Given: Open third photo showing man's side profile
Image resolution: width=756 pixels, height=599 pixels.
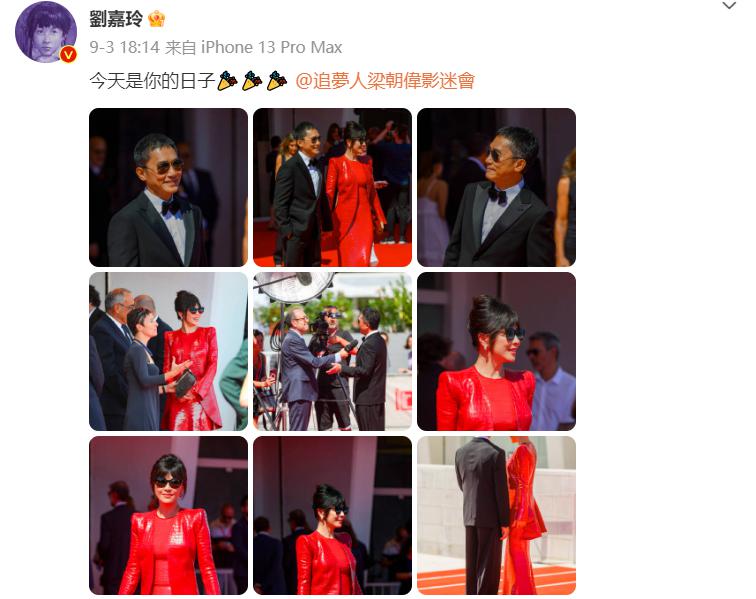Looking at the screenshot, I should pyautogui.click(x=496, y=187).
